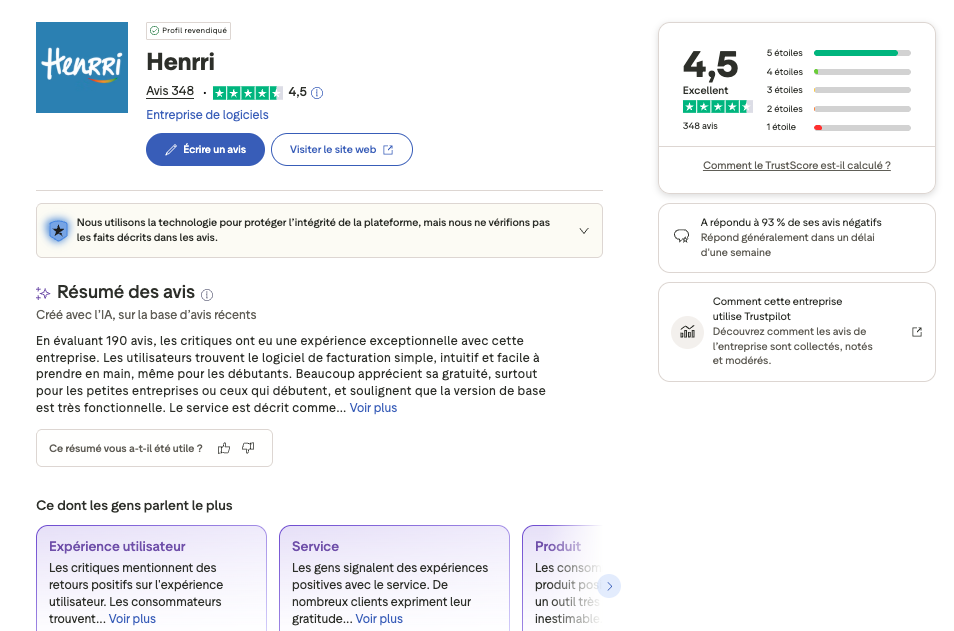954x631 pixels.
Task: Click the thumbs-down icon for the summary
Action: pyautogui.click(x=248, y=448)
